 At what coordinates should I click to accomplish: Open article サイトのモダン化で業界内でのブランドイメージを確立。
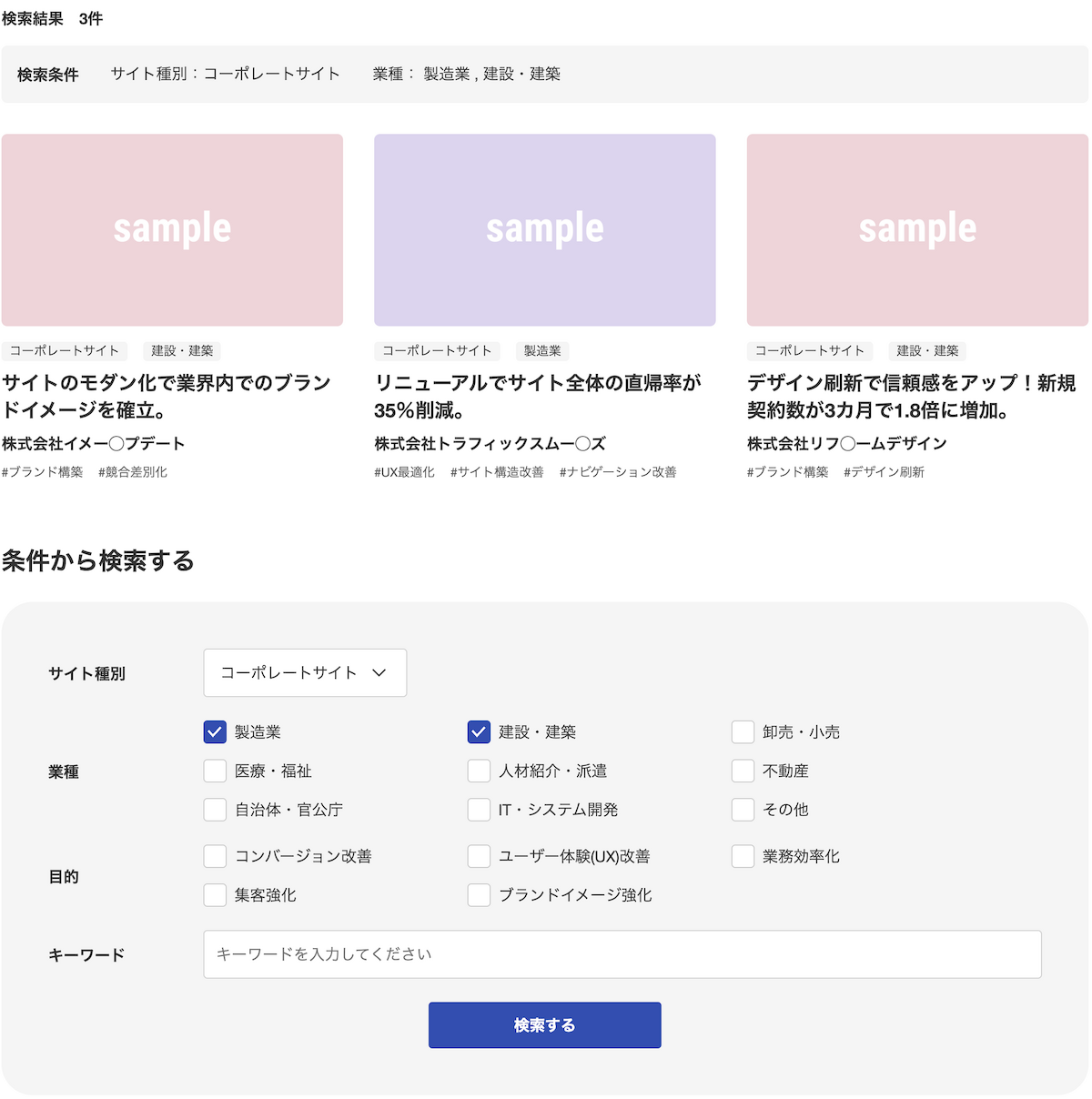(x=167, y=397)
